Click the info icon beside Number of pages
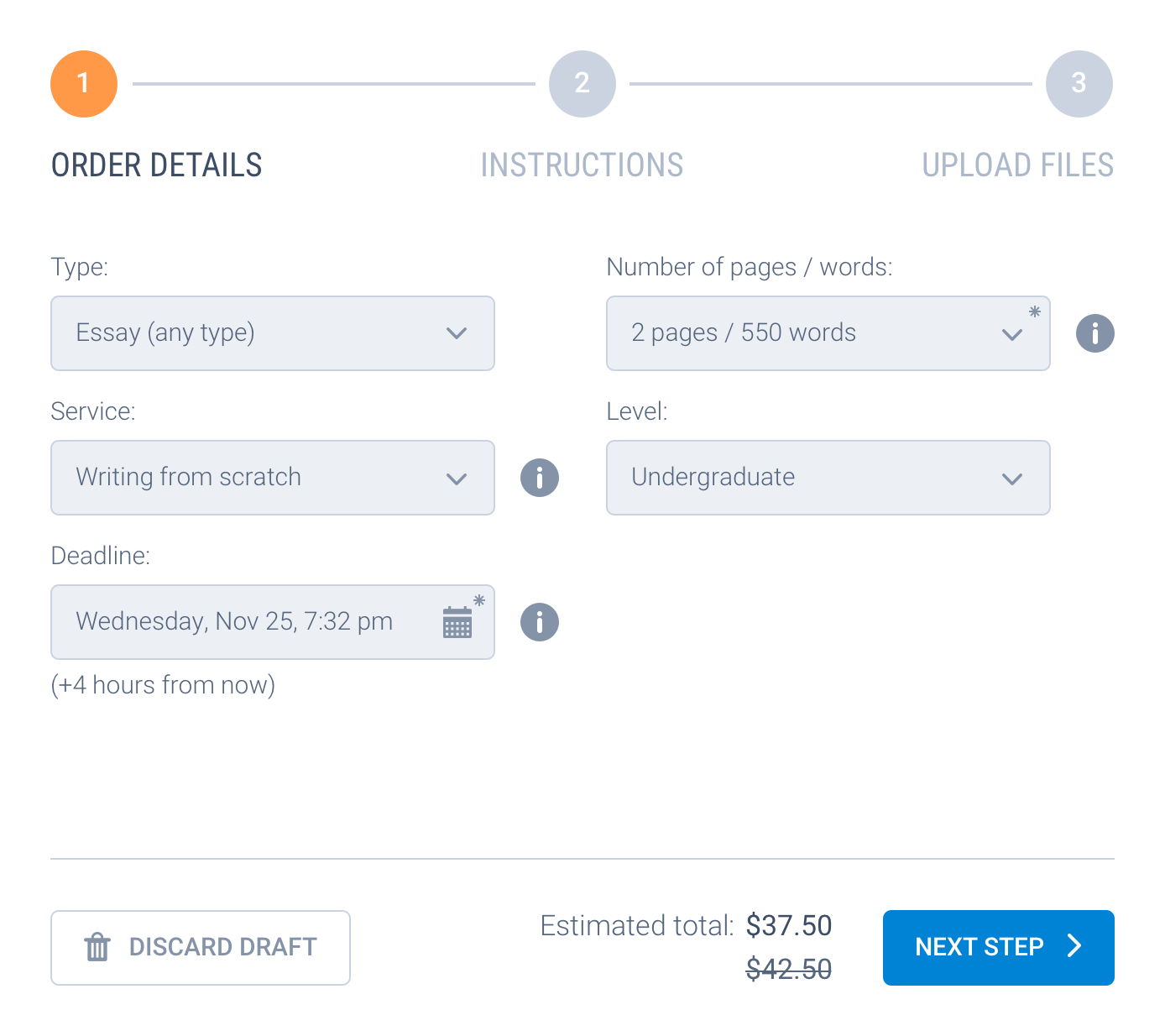 click(1095, 333)
